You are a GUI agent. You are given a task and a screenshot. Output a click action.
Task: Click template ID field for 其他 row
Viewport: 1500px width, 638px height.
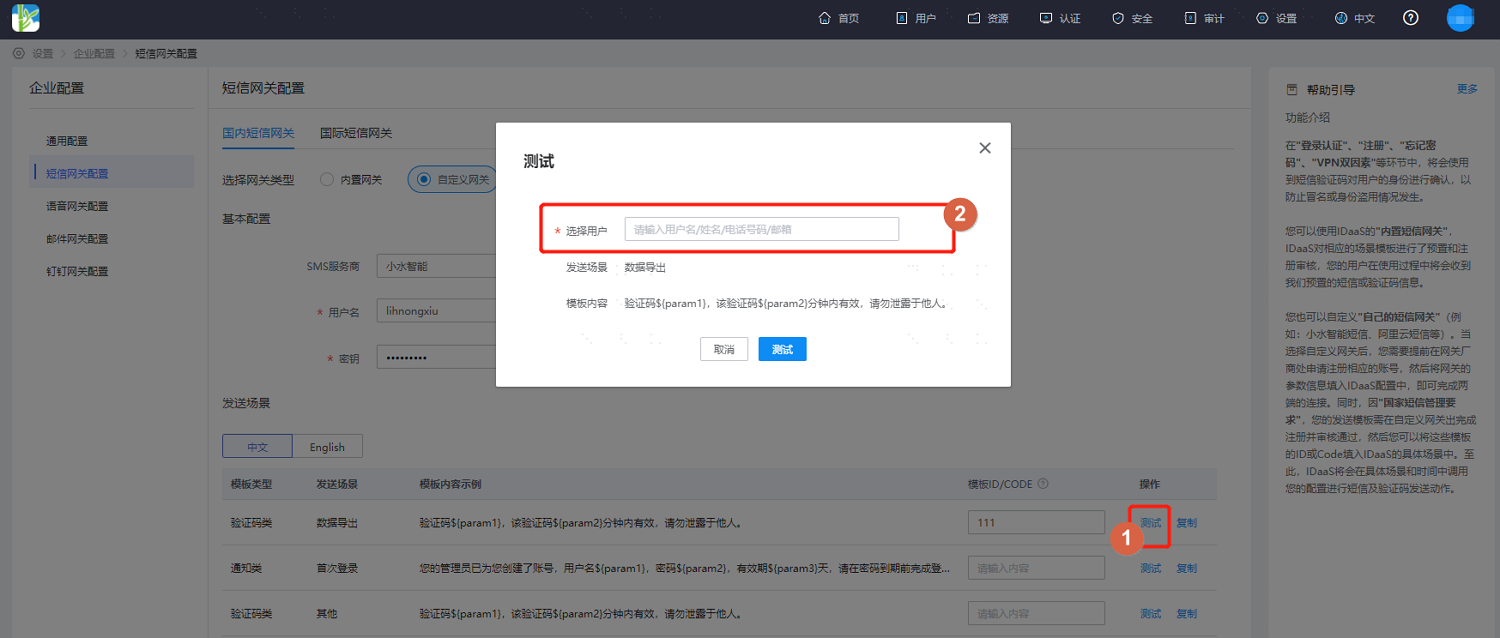pyautogui.click(x=1036, y=613)
